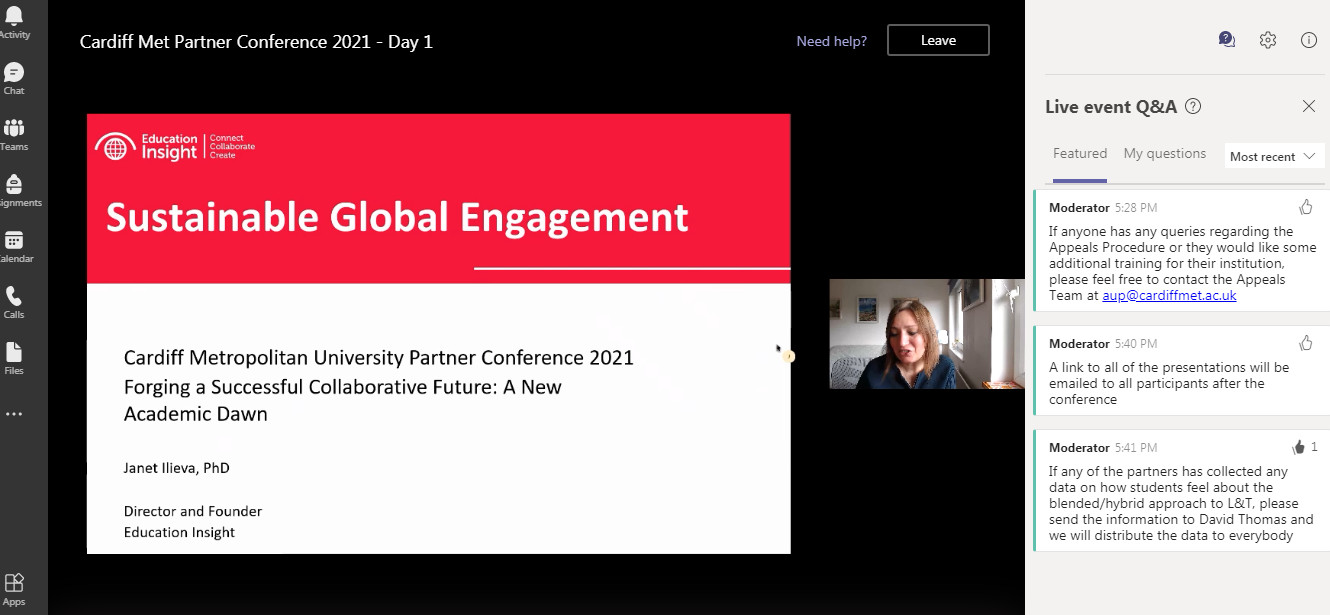Switch to the Featured tab

(1080, 154)
